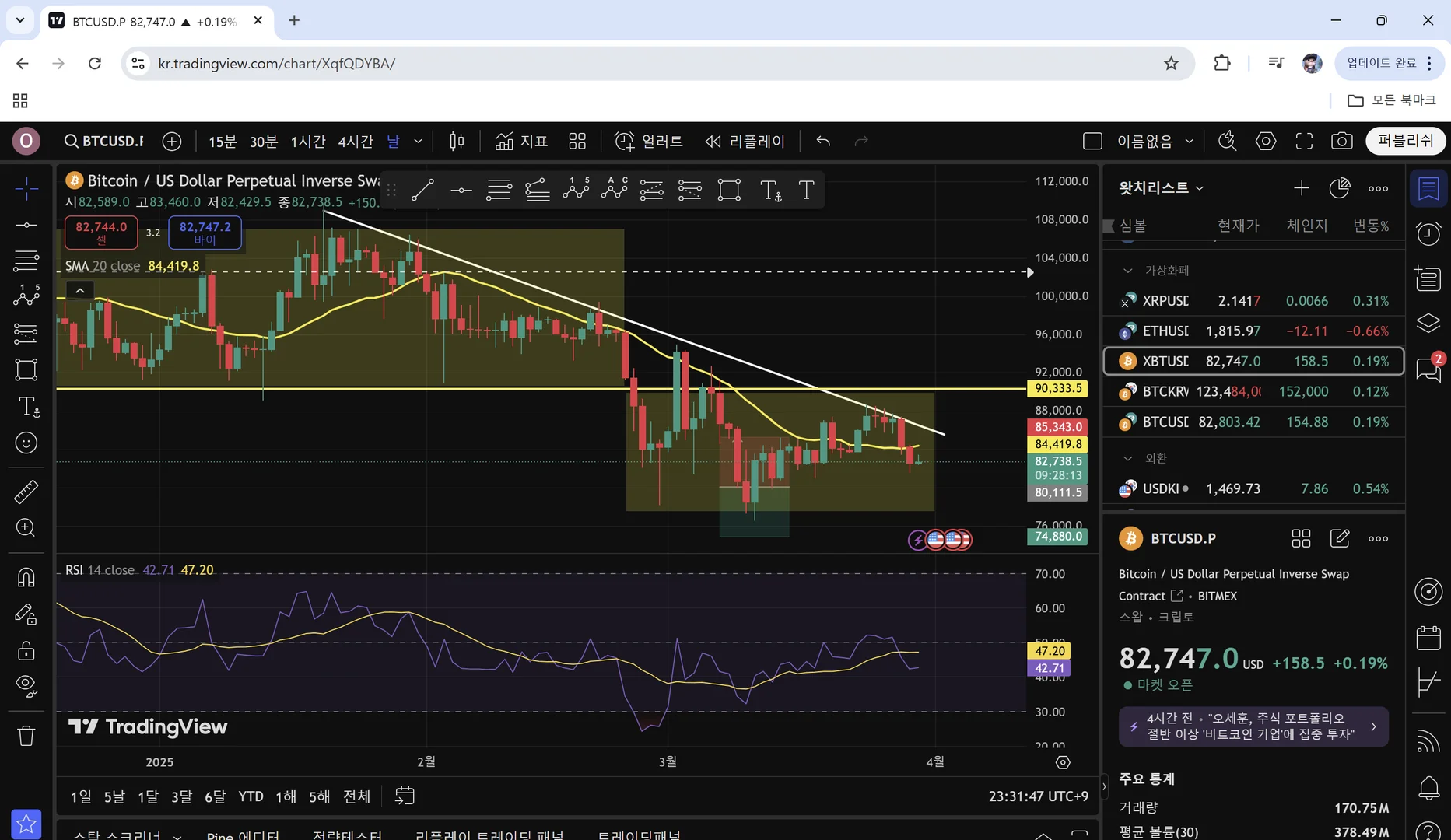The image size is (1451, 840).
Task: Click the 82,744.0 셀 sell button
Action: tap(101, 233)
